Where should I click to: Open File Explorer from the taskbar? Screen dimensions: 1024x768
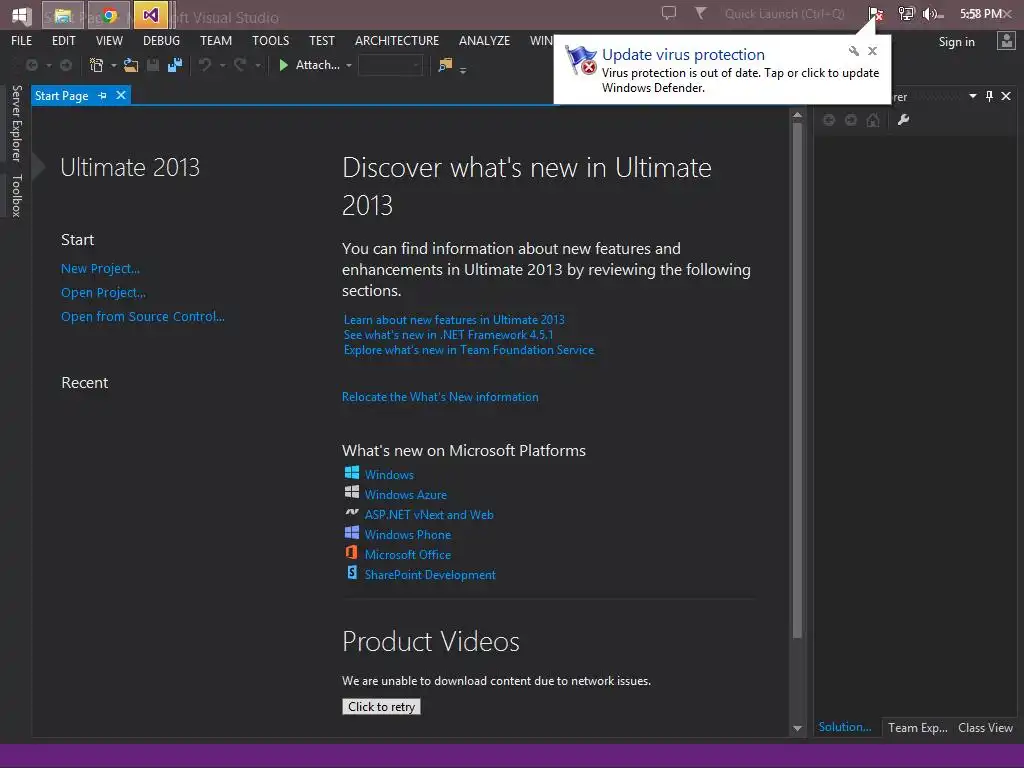point(63,15)
